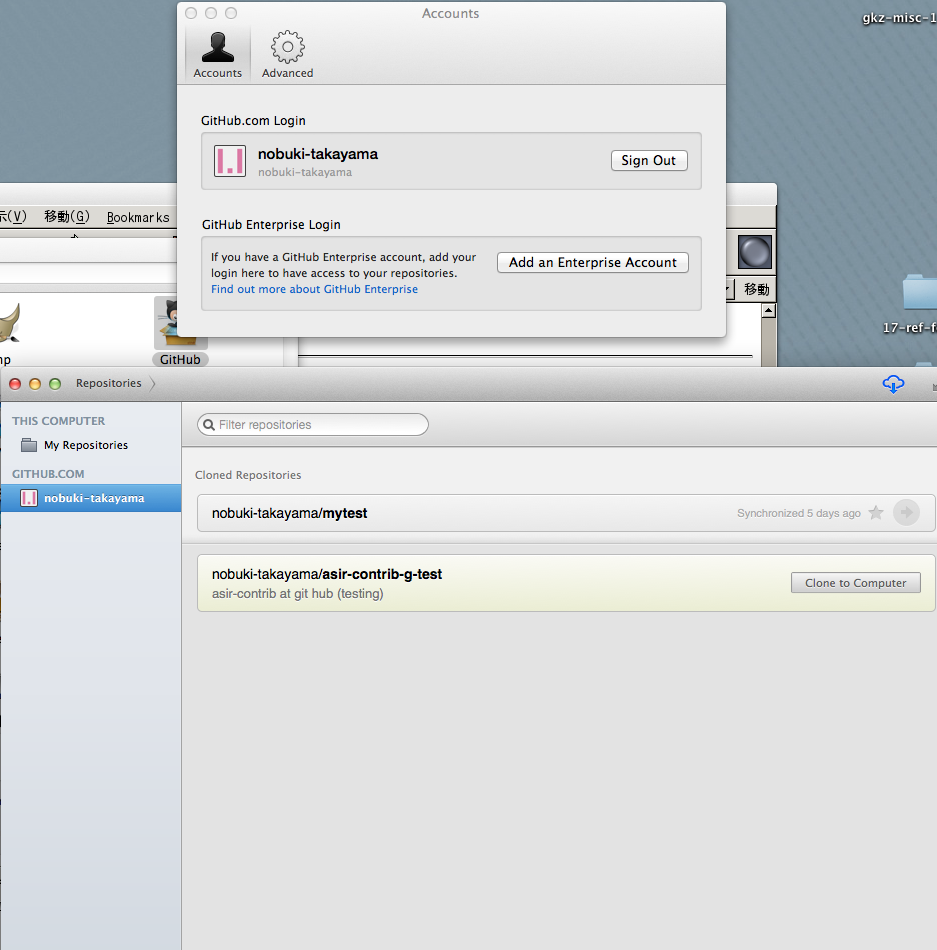Open the Accounts preferences tab
The height and width of the screenshot is (950, 937).
tap(217, 55)
